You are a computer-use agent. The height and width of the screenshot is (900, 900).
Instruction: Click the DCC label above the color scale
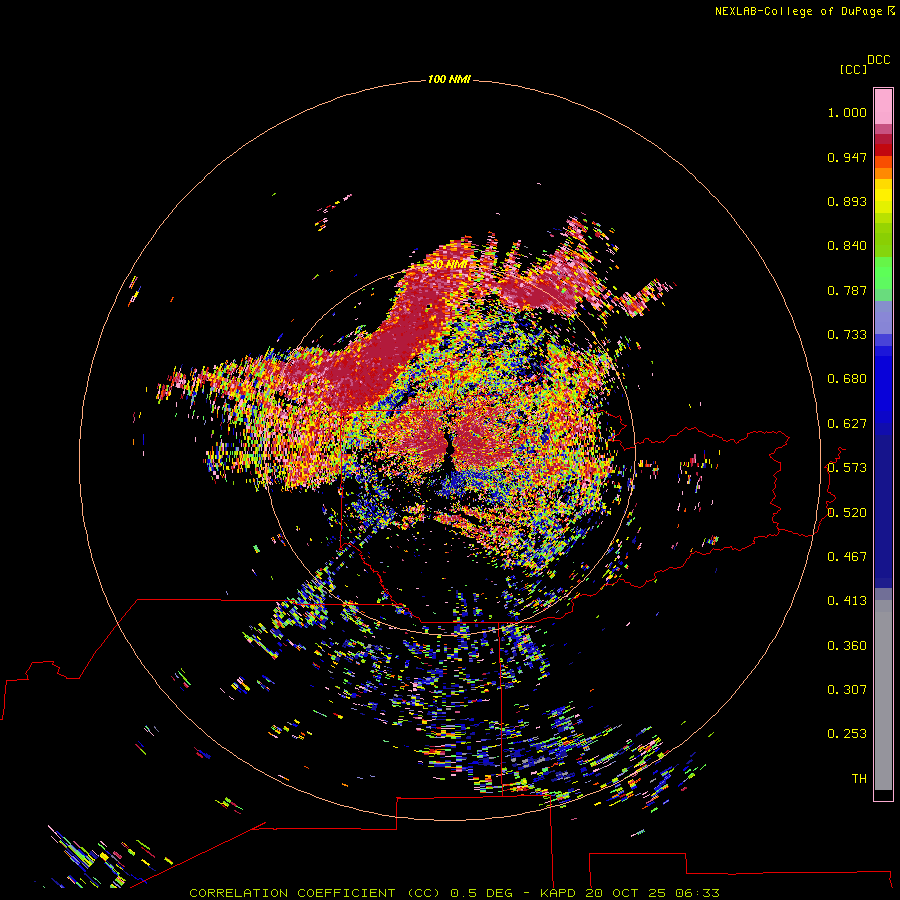pos(878,60)
